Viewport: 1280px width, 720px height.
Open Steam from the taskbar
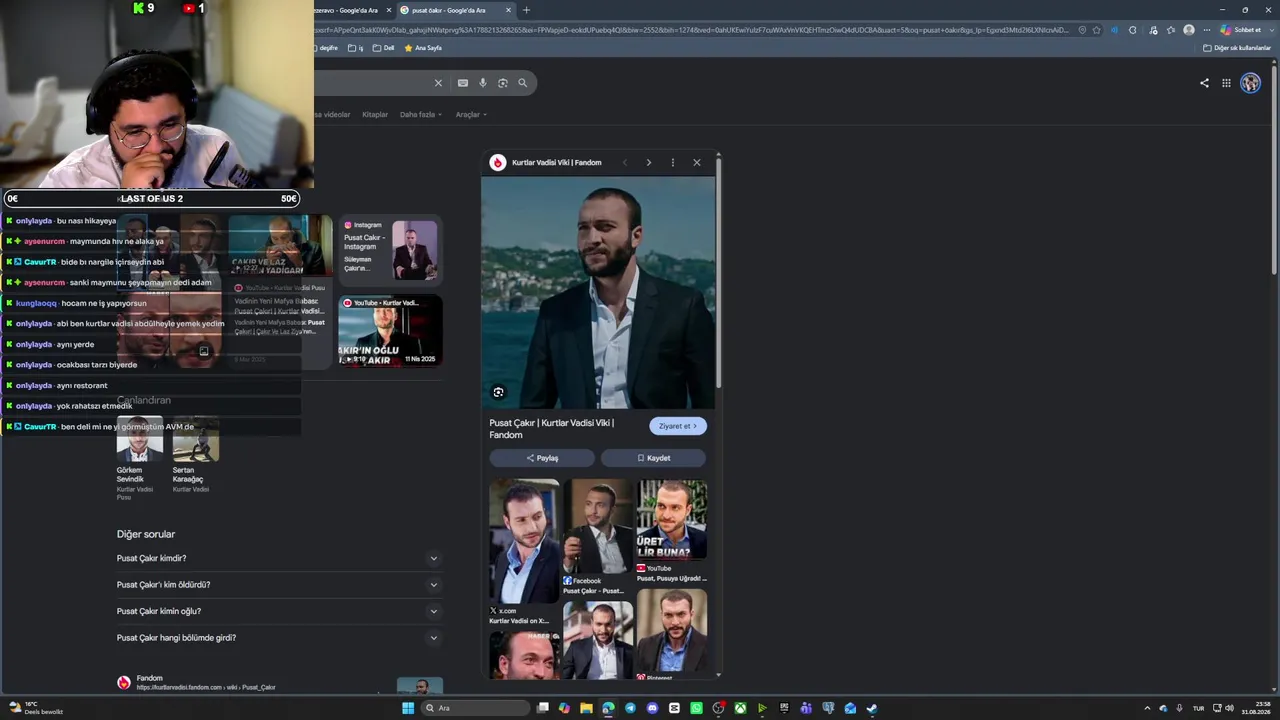pos(872,708)
